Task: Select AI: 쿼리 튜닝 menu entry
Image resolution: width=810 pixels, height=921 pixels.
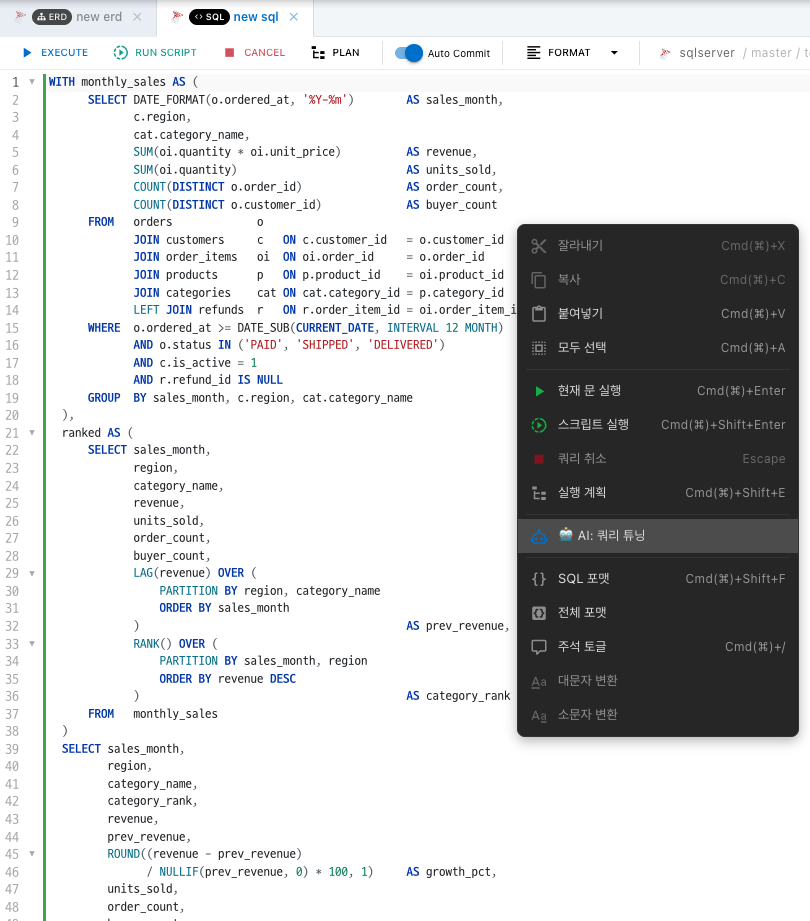Action: (657, 536)
